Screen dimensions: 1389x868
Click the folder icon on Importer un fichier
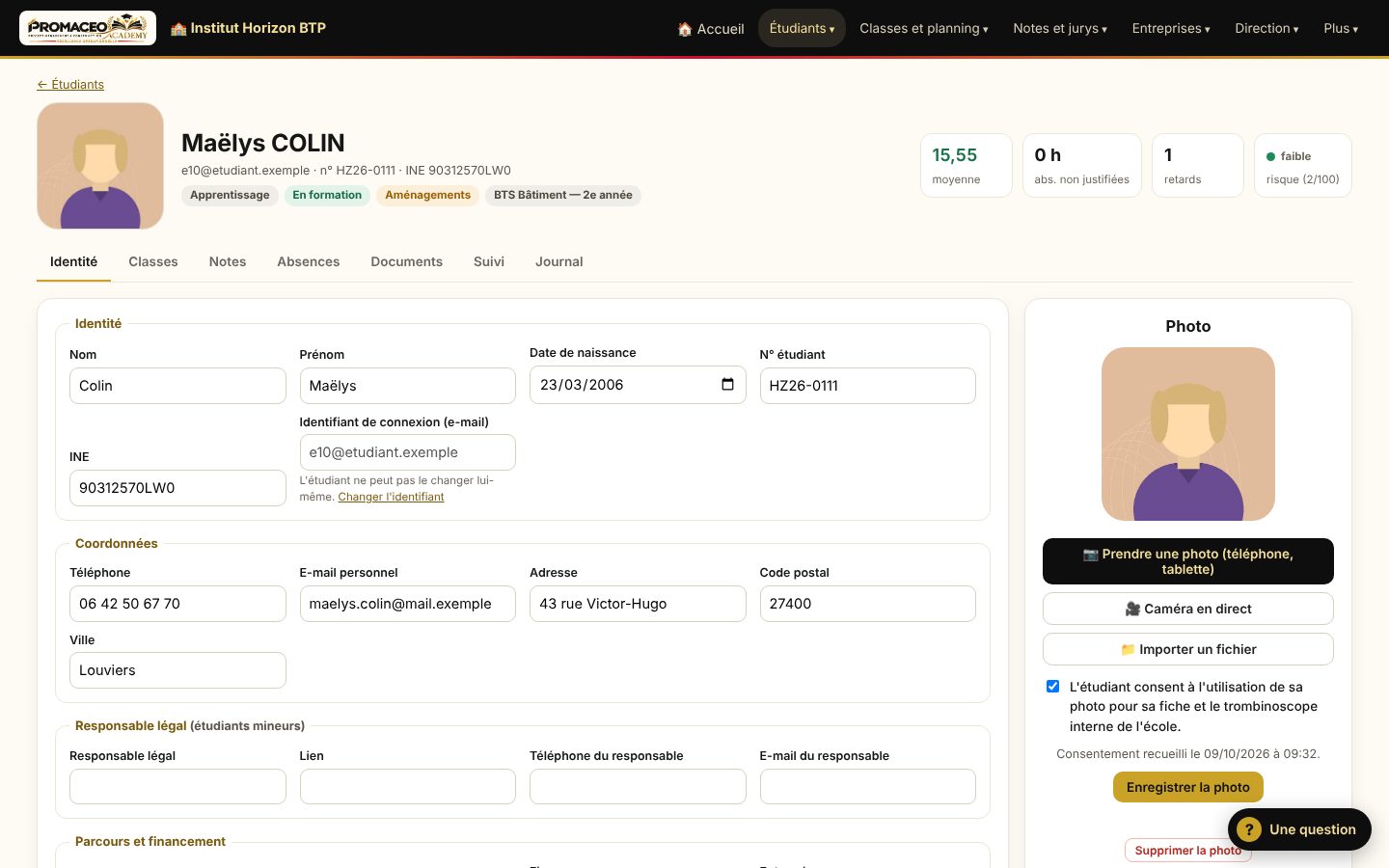pyautogui.click(x=1128, y=650)
